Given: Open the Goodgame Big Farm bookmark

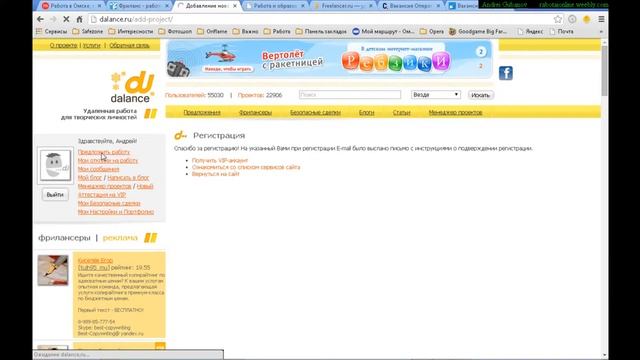Looking at the screenshot, I should coord(478,31).
